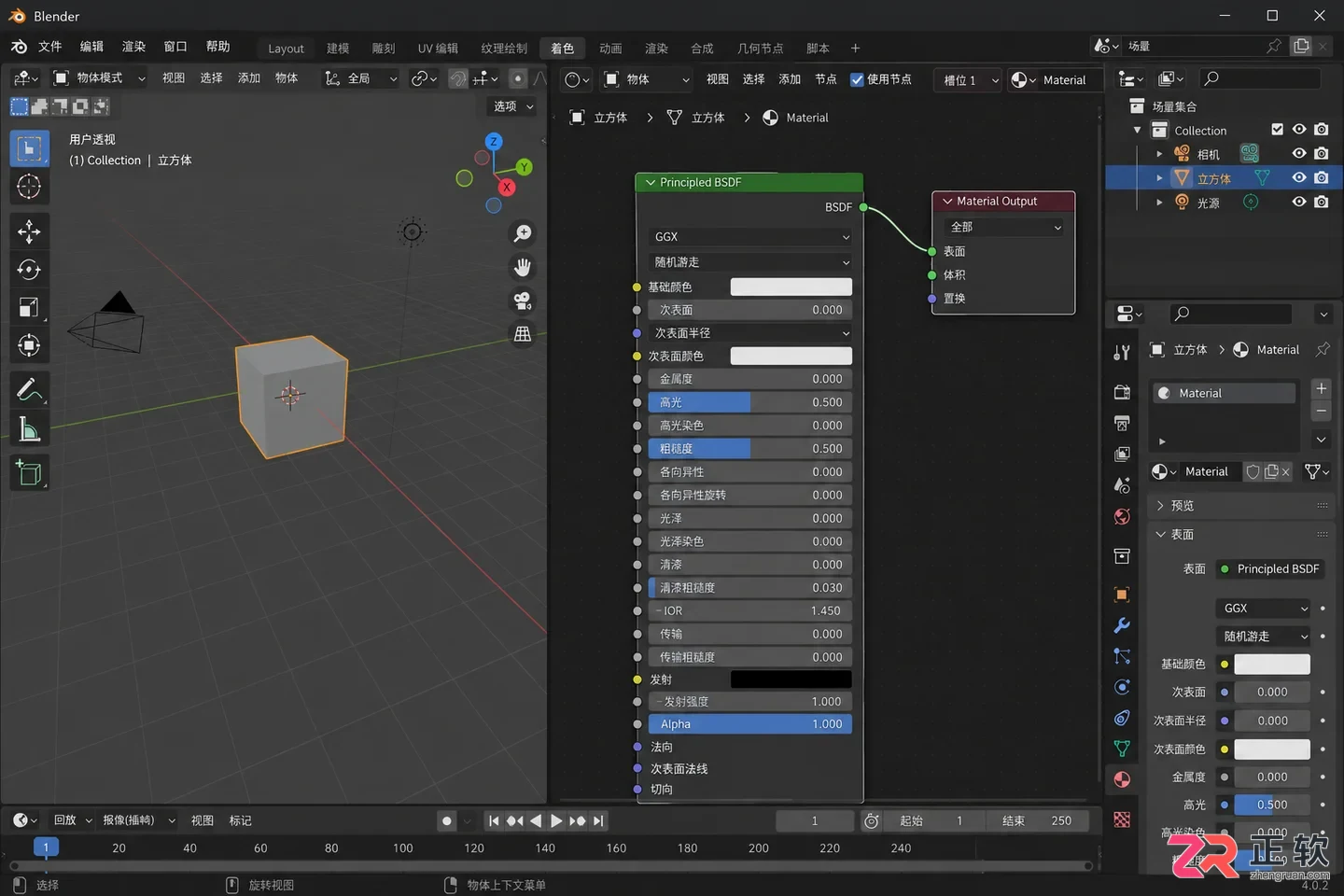Open the 全部 target dropdown in Material Output

(1004, 227)
